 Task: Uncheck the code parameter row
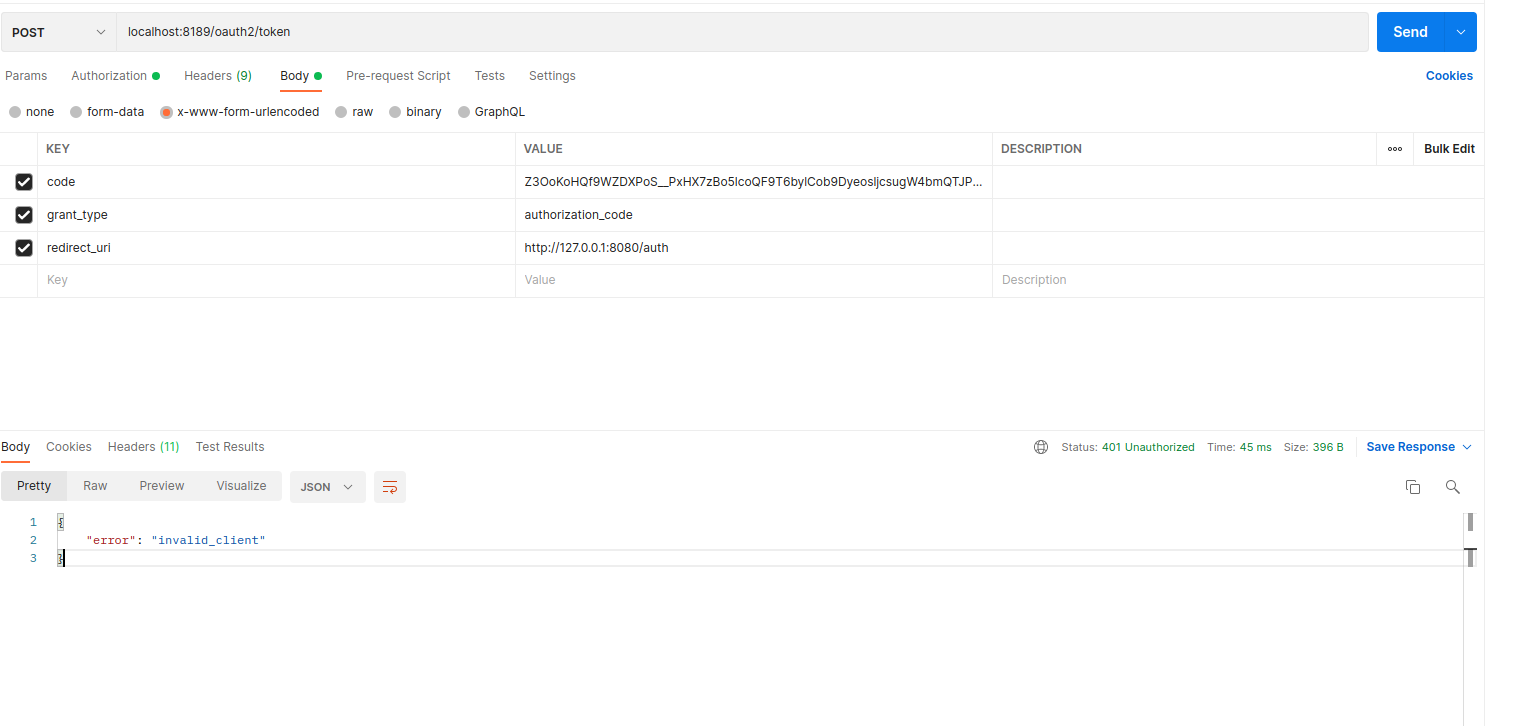[x=24, y=181]
